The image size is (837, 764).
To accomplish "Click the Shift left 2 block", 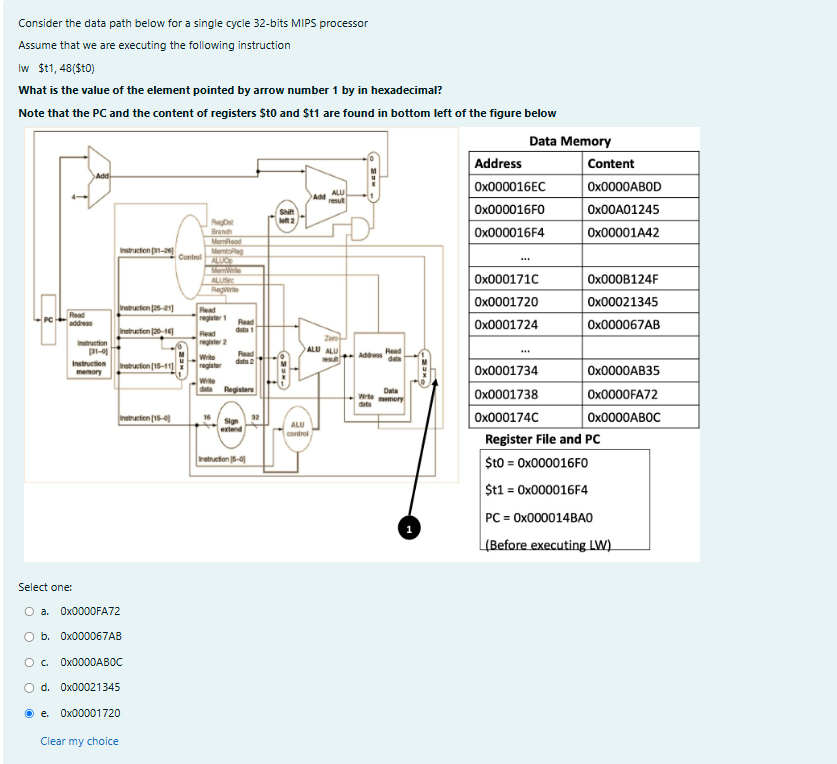I will 287,214.
